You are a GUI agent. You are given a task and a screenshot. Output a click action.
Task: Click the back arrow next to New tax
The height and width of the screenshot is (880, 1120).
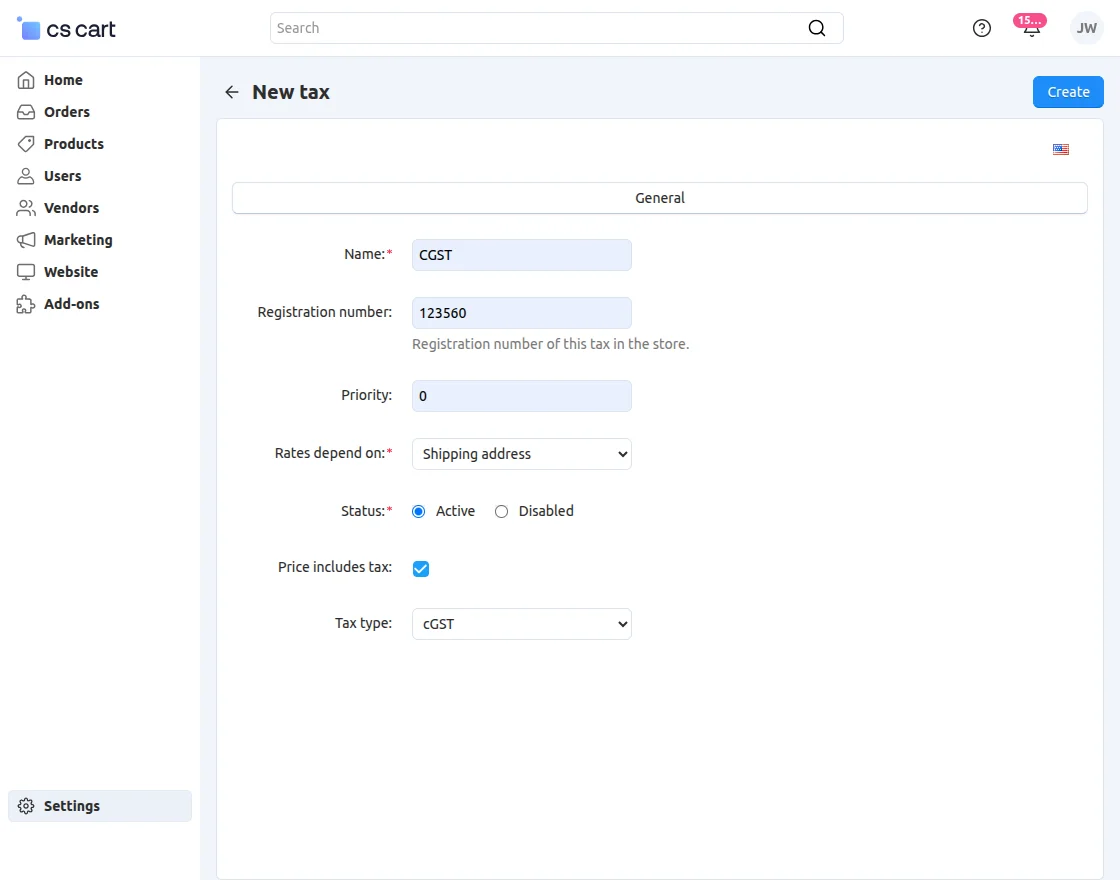pos(232,92)
